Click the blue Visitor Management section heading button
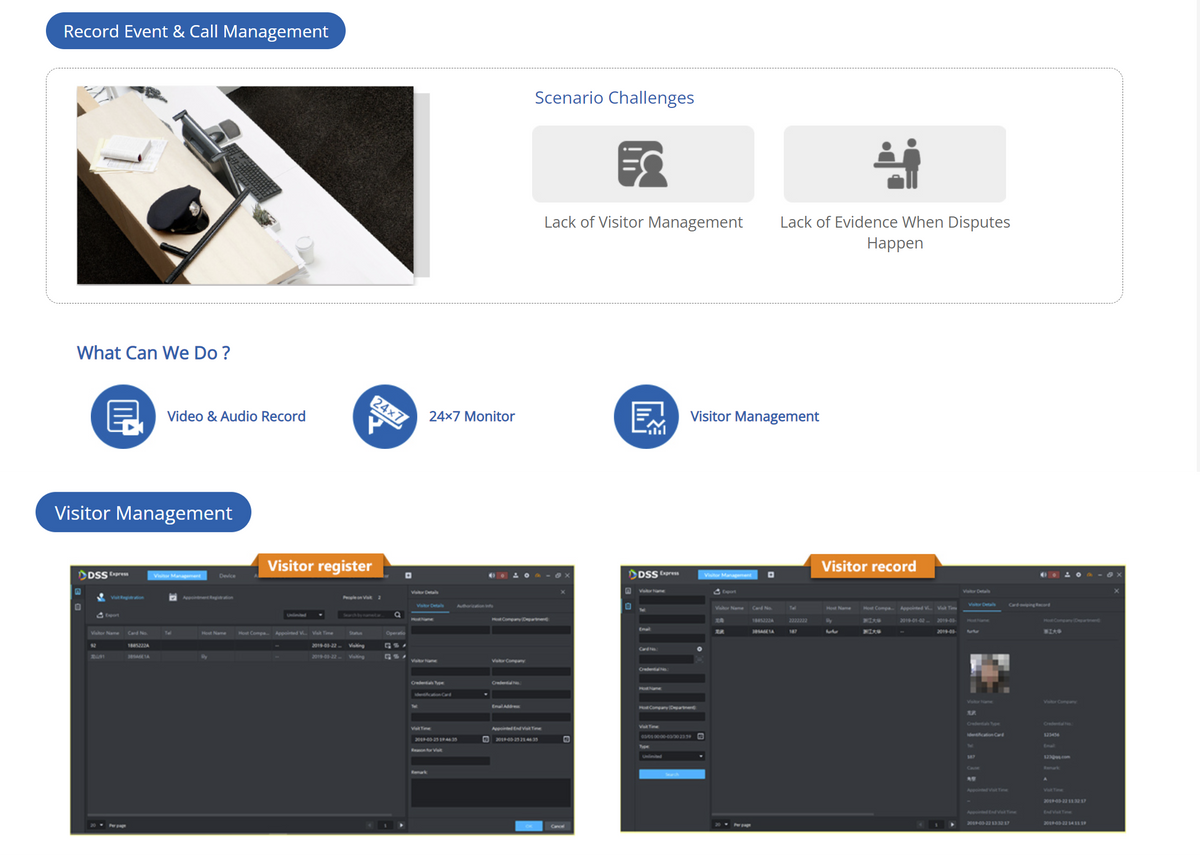The width and height of the screenshot is (1200, 855). [144, 512]
